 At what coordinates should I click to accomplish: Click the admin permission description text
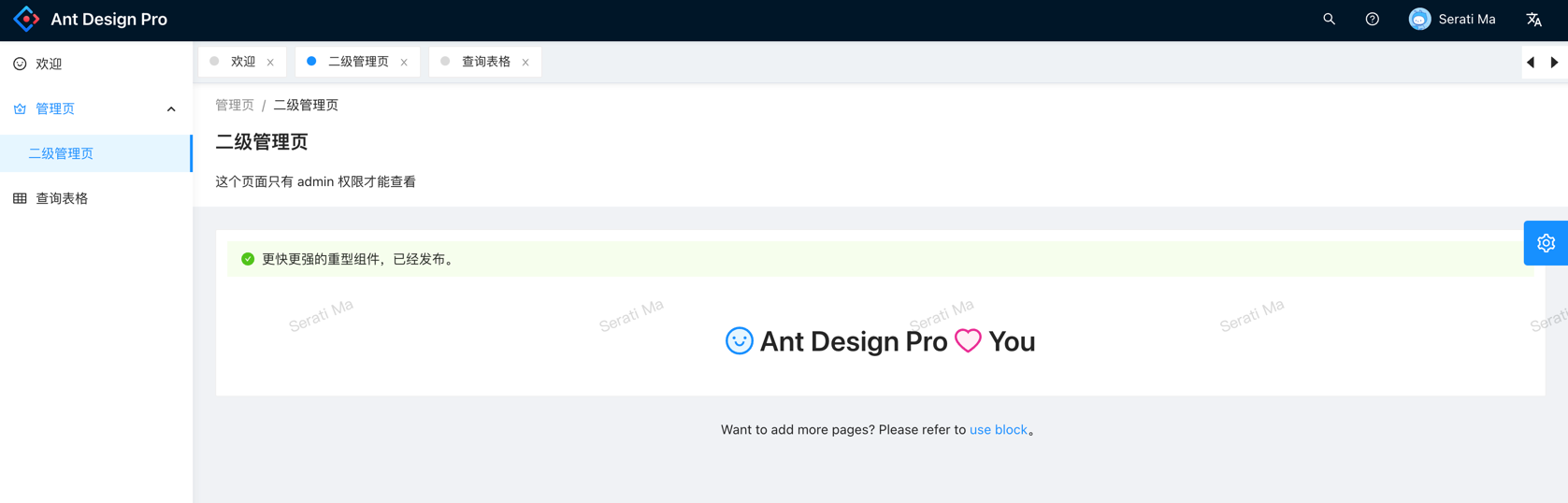coord(316,181)
